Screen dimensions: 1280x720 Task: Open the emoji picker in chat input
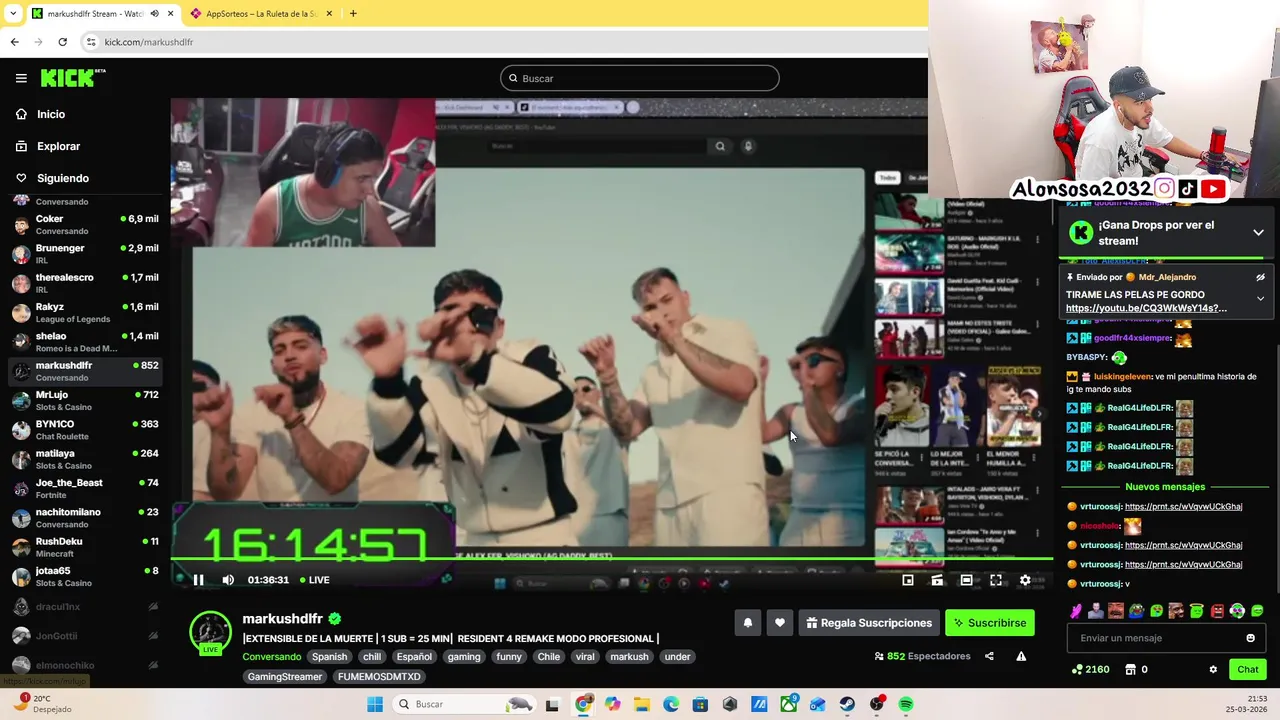point(1250,638)
